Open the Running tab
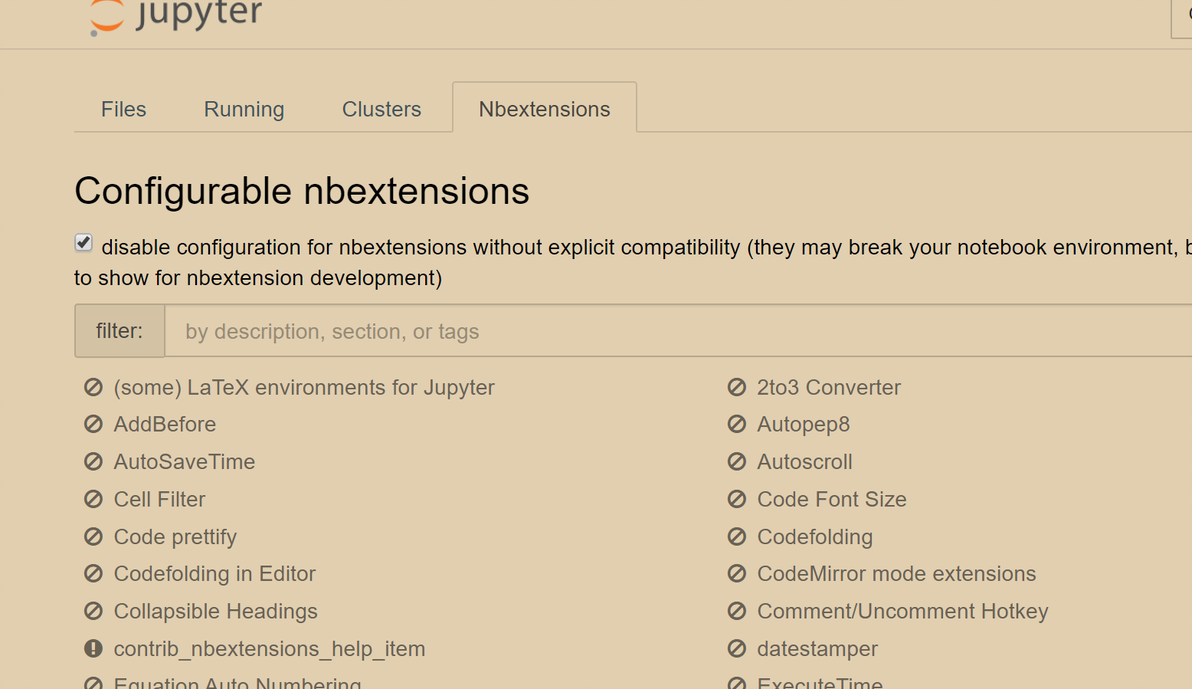Screen dimensions: 1192x689 click(x=244, y=109)
